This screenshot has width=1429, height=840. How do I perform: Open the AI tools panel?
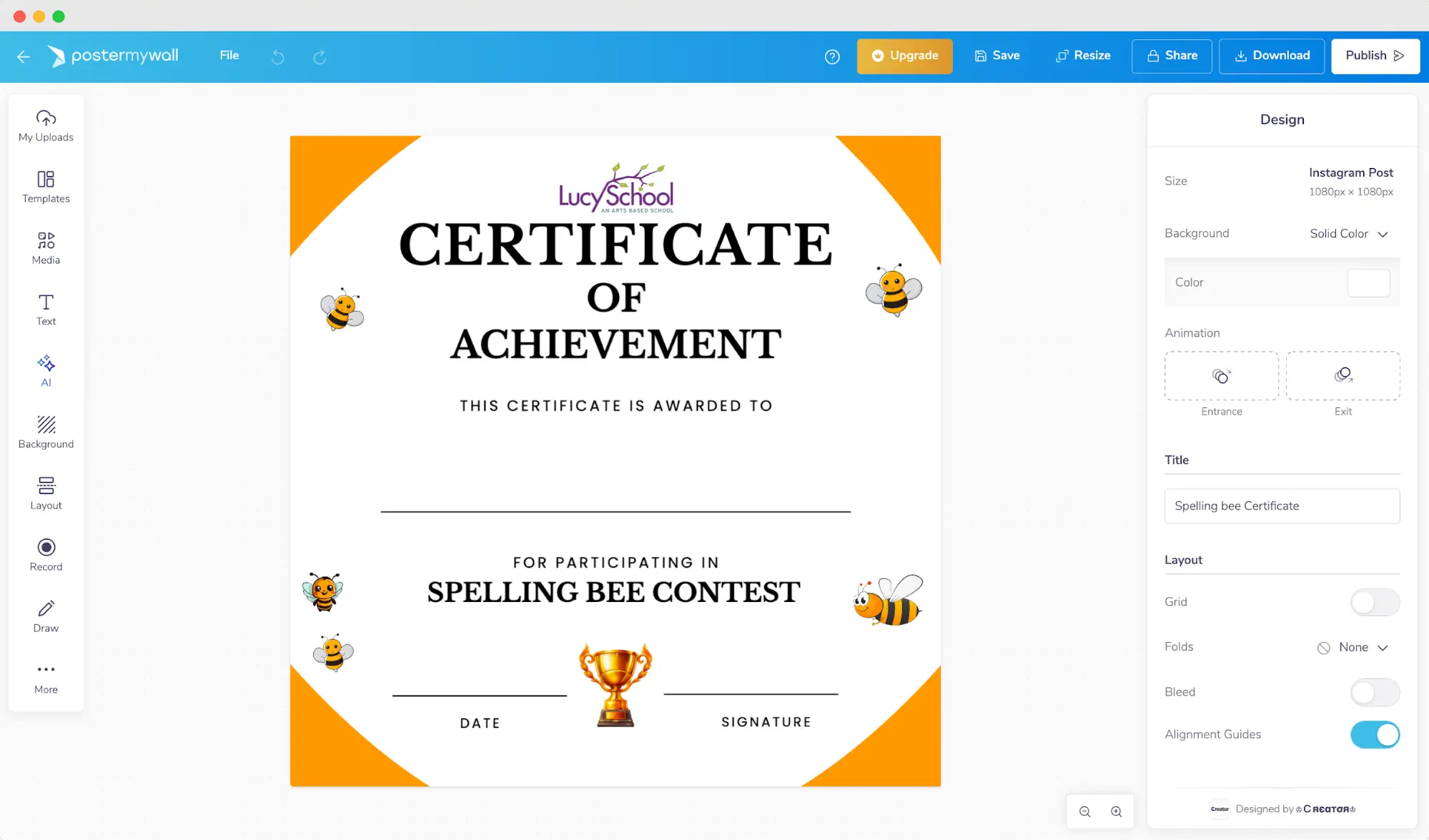click(x=46, y=371)
